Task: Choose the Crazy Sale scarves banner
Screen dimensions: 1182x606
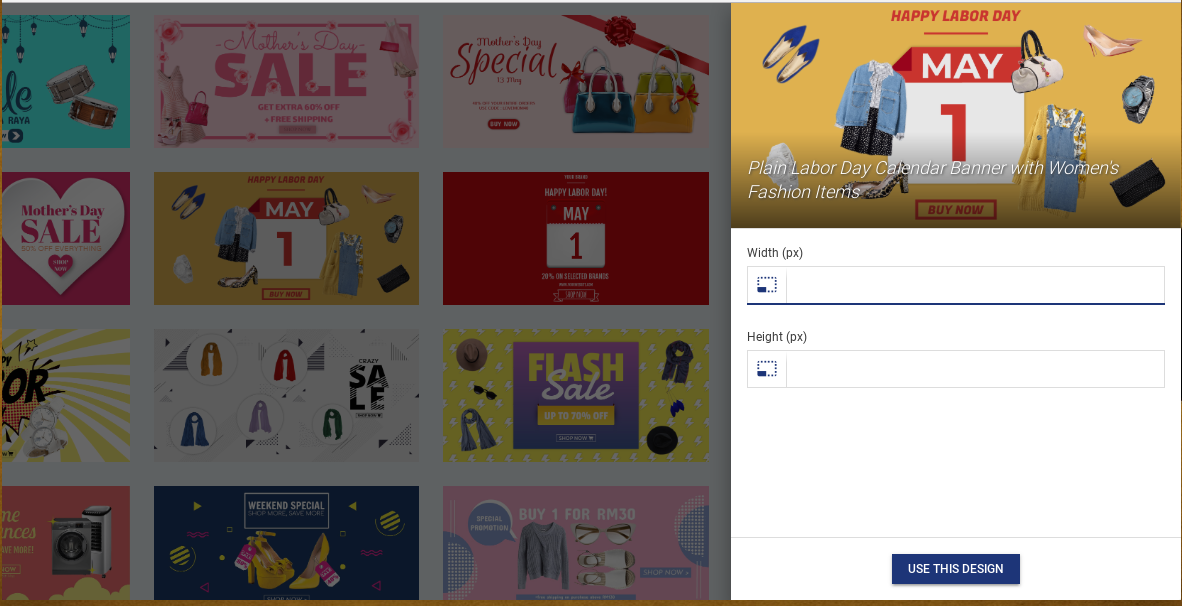Action: (x=286, y=395)
